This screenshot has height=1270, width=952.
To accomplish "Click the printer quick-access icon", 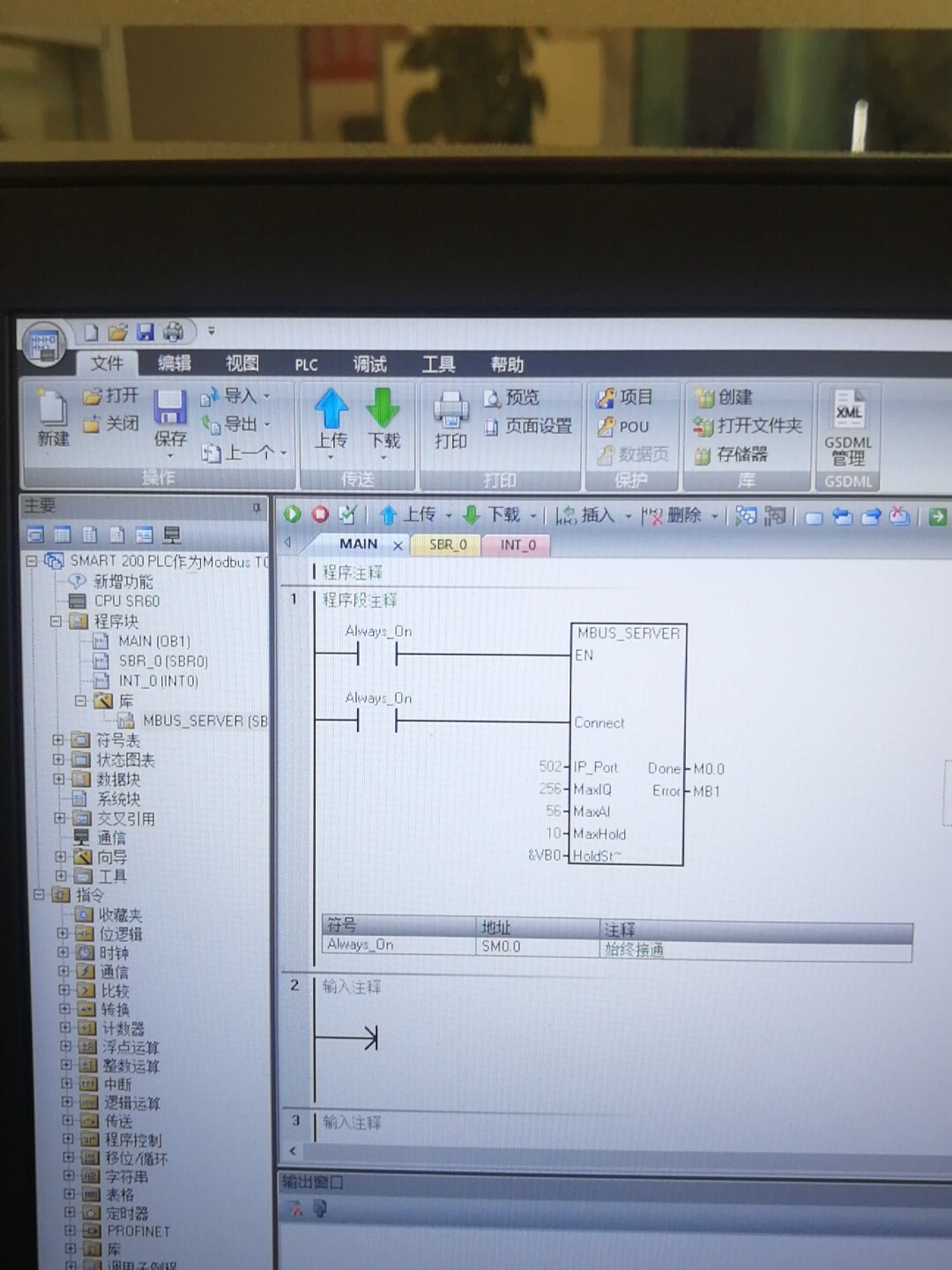I will coord(174,332).
